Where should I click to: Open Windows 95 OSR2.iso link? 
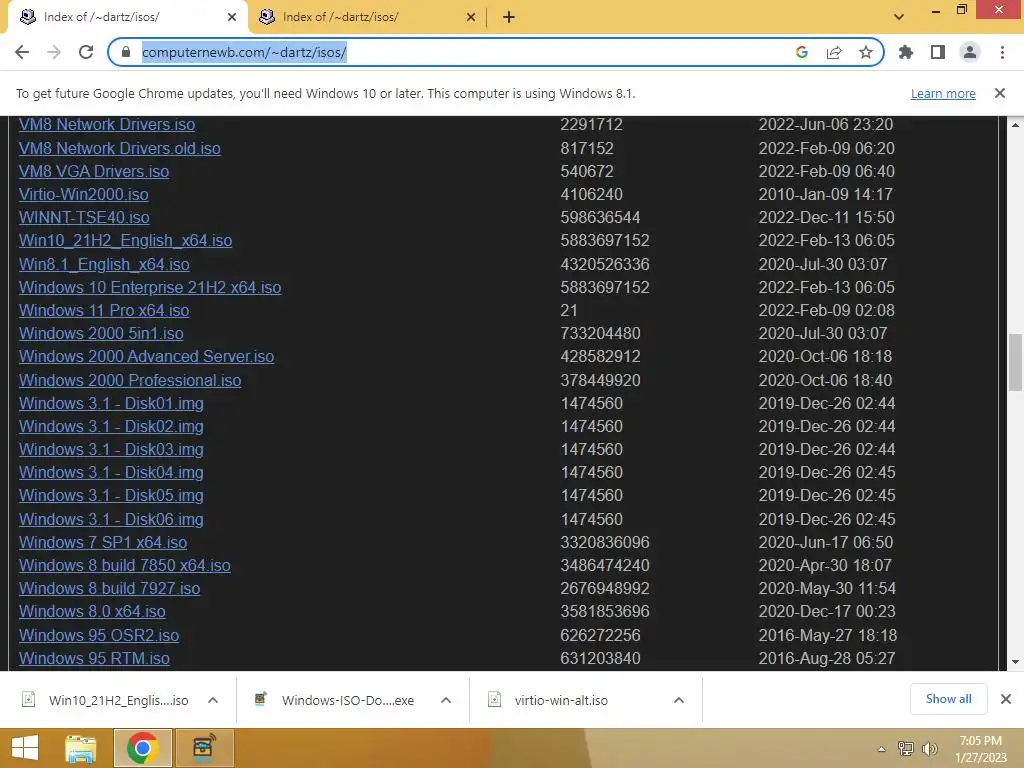point(99,635)
